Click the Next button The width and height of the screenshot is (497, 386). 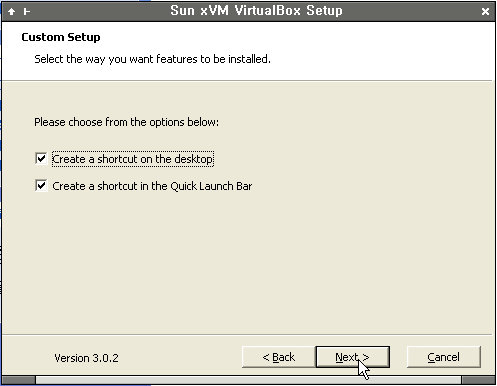tap(353, 357)
